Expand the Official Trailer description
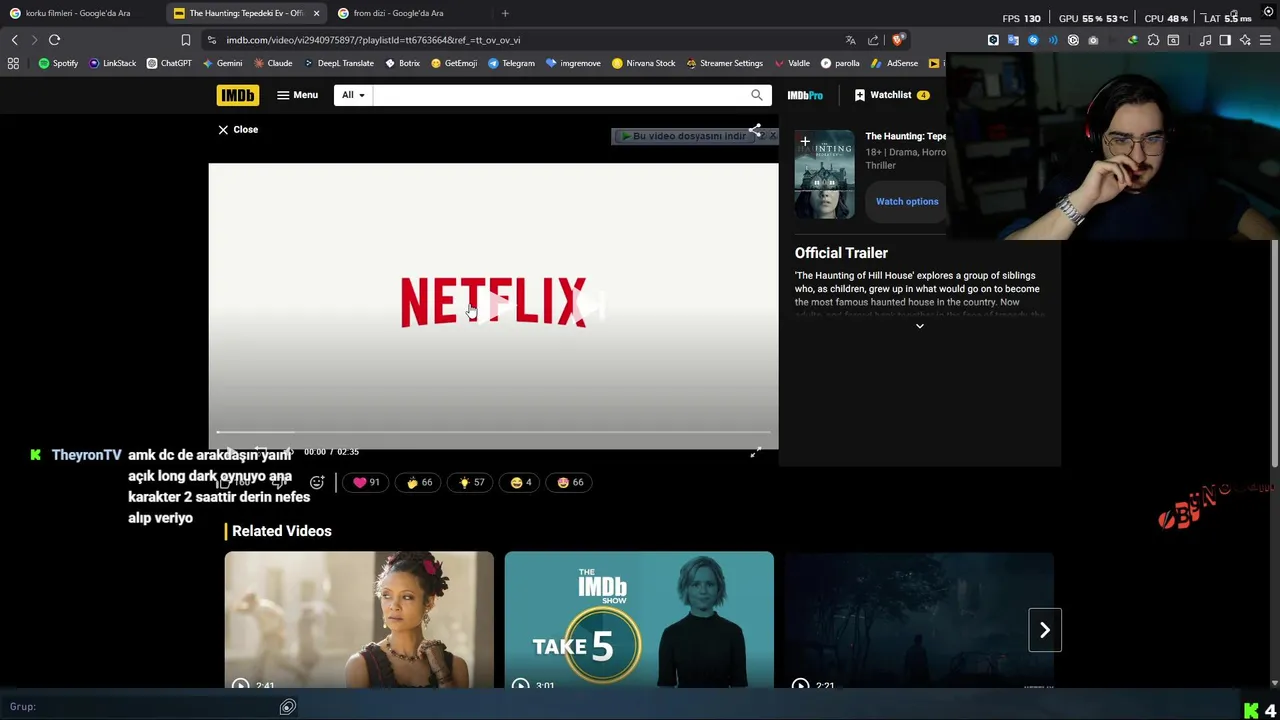 [920, 326]
